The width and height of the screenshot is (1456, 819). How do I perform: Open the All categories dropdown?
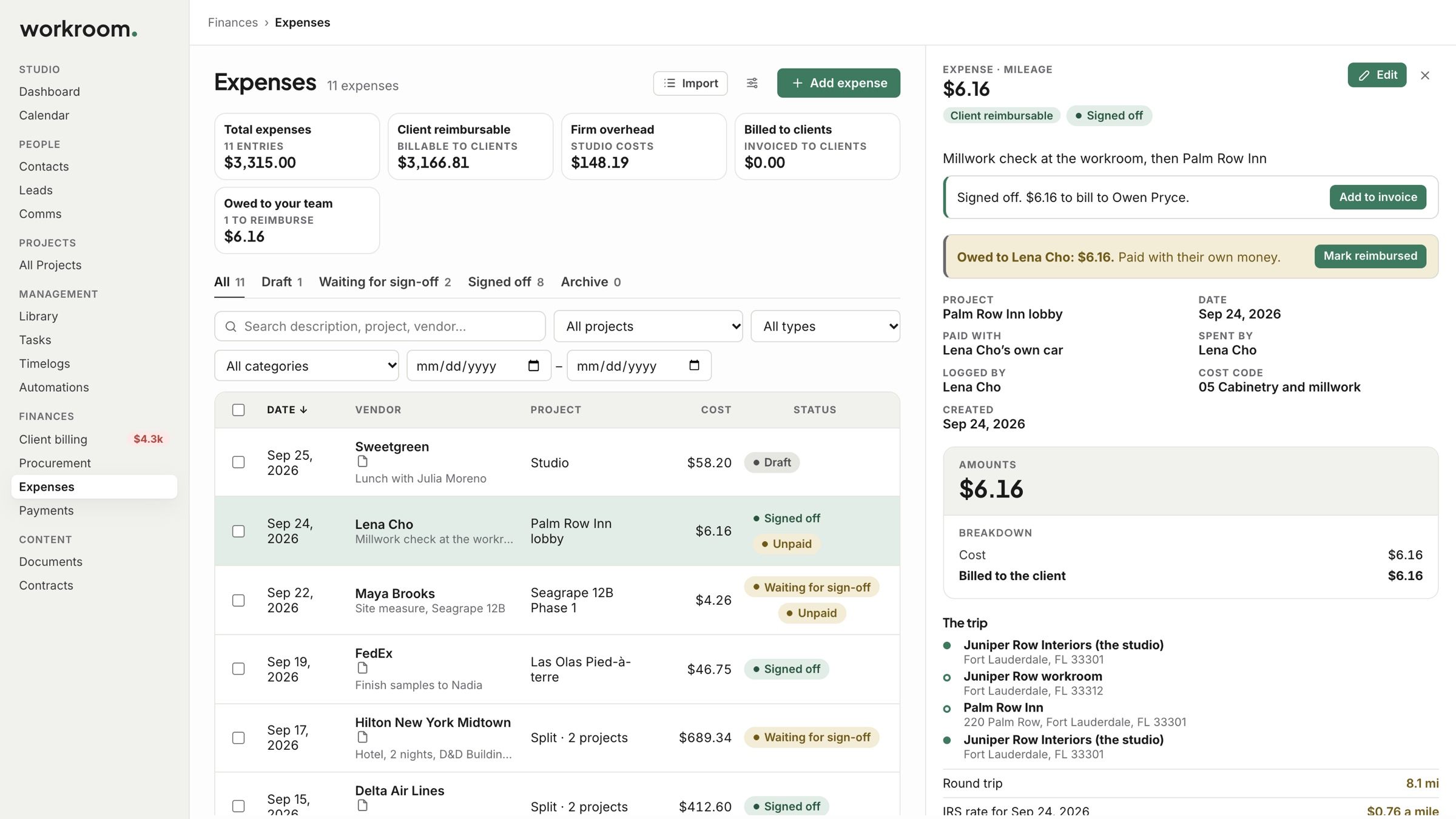click(x=306, y=366)
